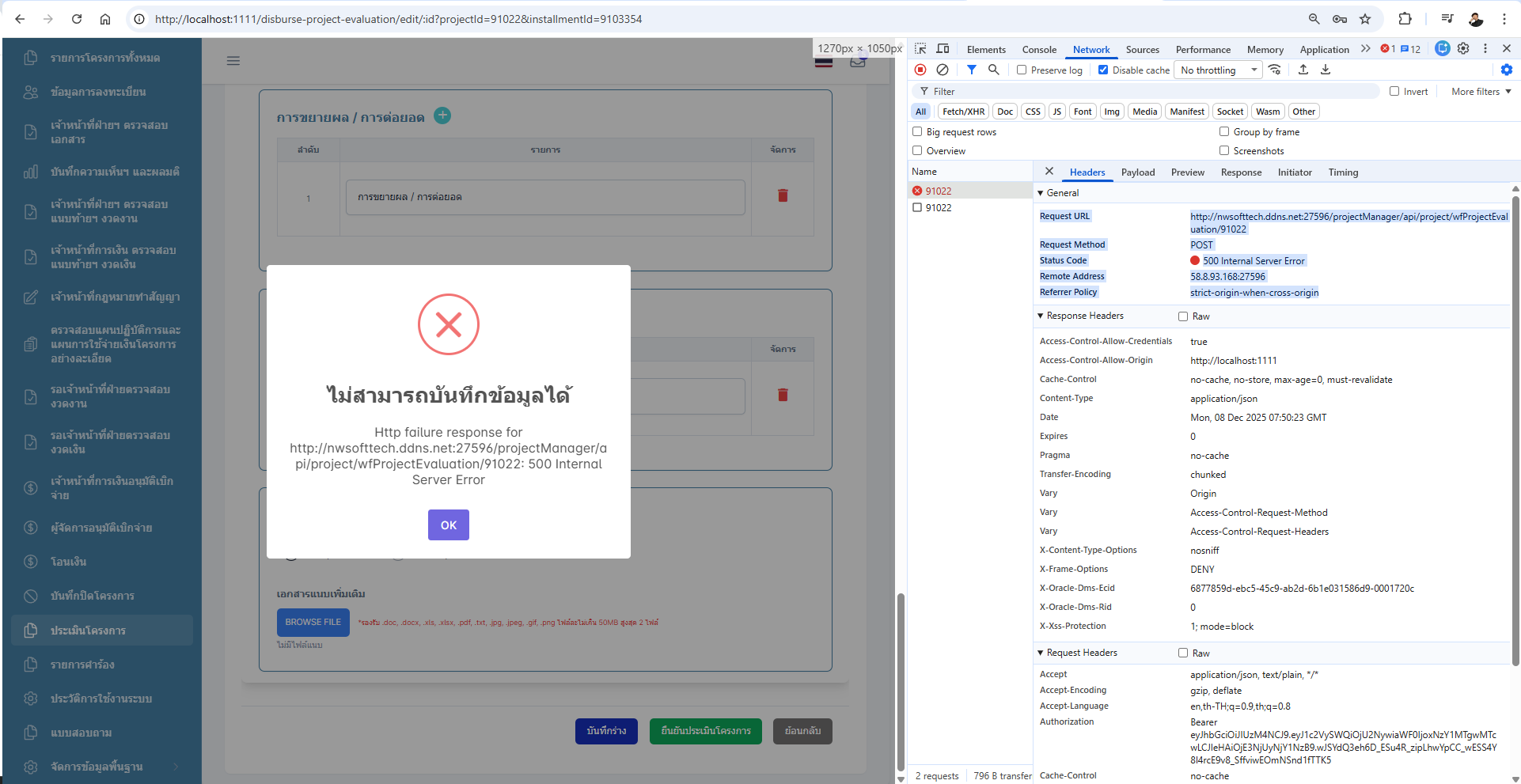Open DevTools settings gear

coord(1463,49)
